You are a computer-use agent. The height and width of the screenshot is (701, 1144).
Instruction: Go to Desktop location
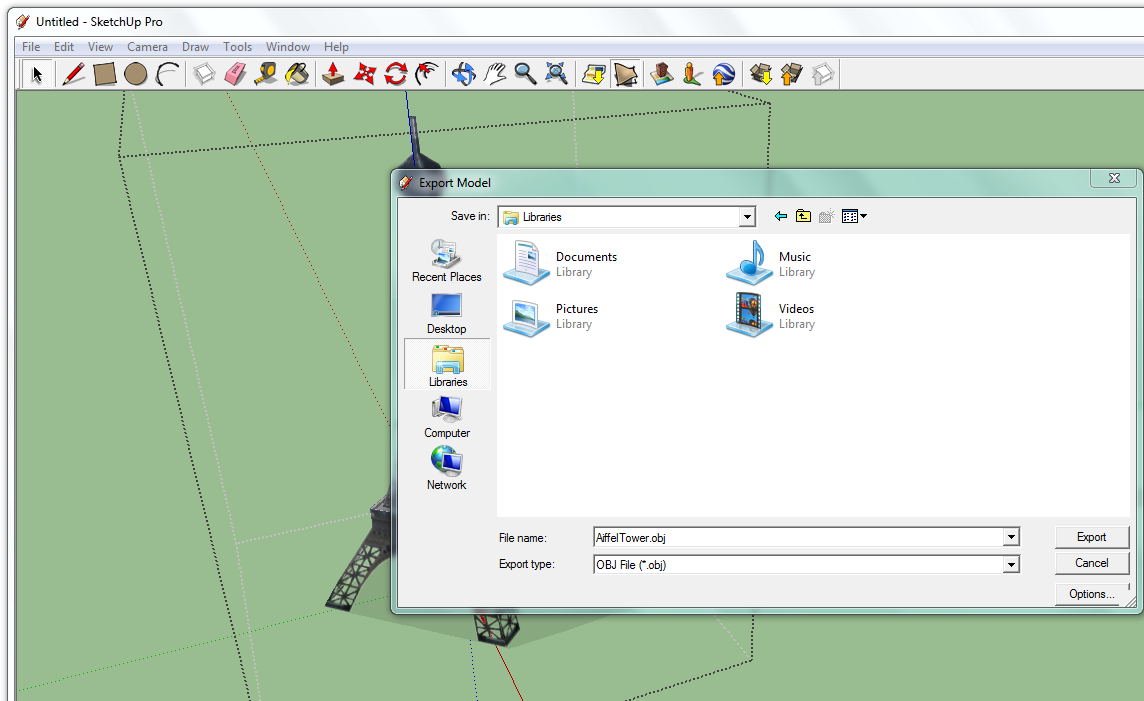tap(447, 314)
